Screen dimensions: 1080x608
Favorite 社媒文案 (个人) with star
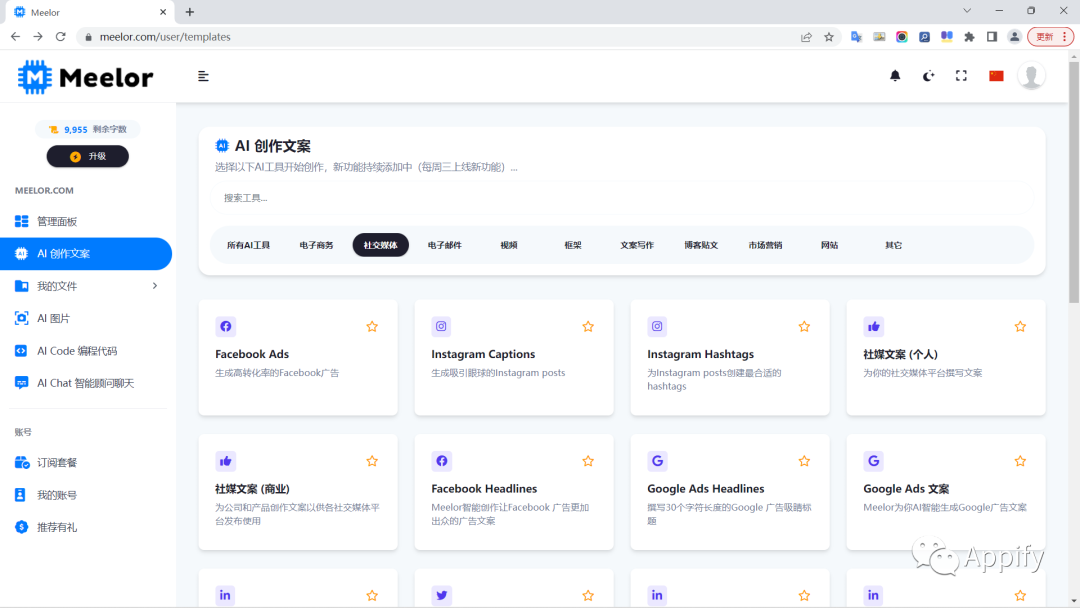pos(1020,326)
